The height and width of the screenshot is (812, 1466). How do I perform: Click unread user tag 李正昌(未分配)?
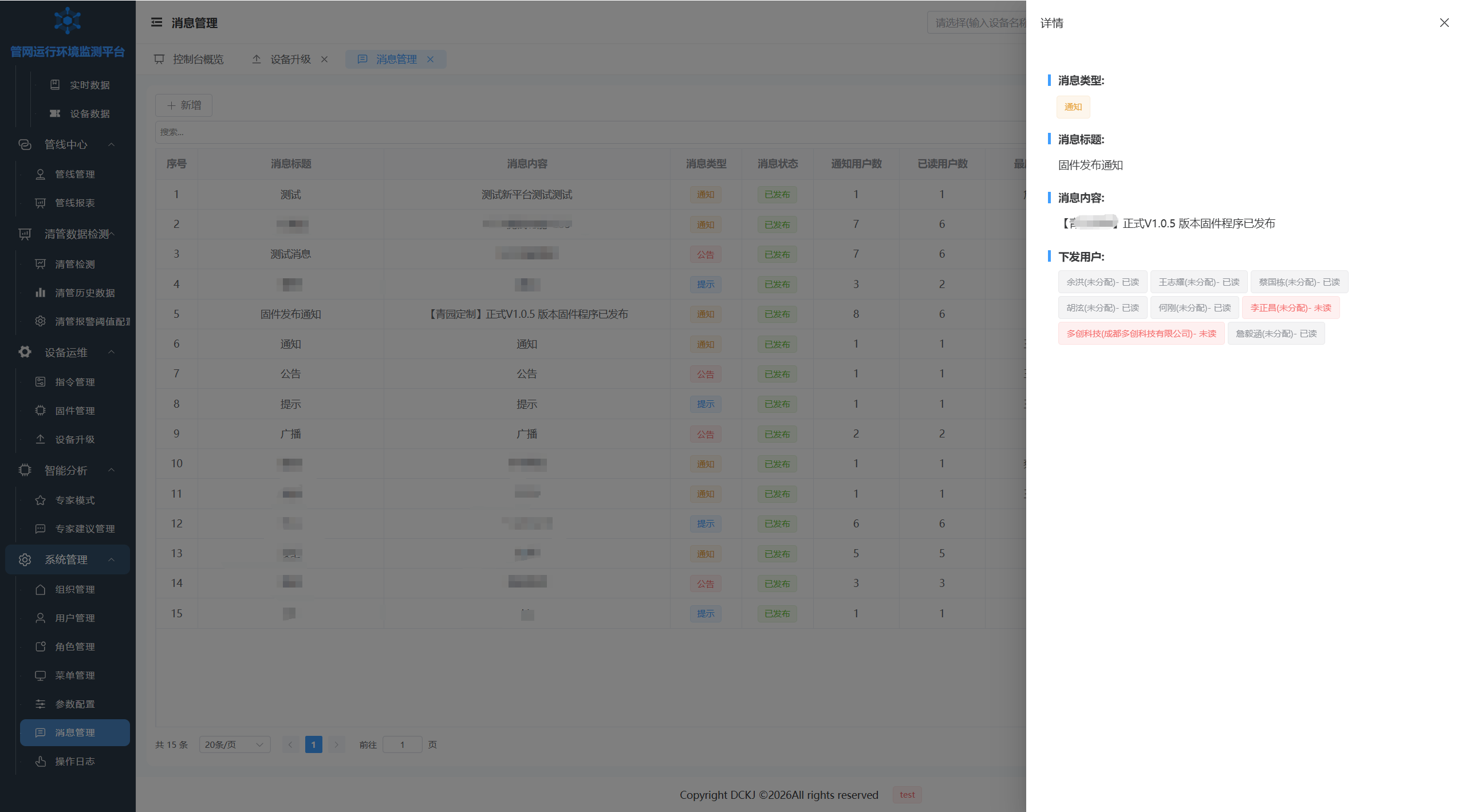pyautogui.click(x=1291, y=308)
